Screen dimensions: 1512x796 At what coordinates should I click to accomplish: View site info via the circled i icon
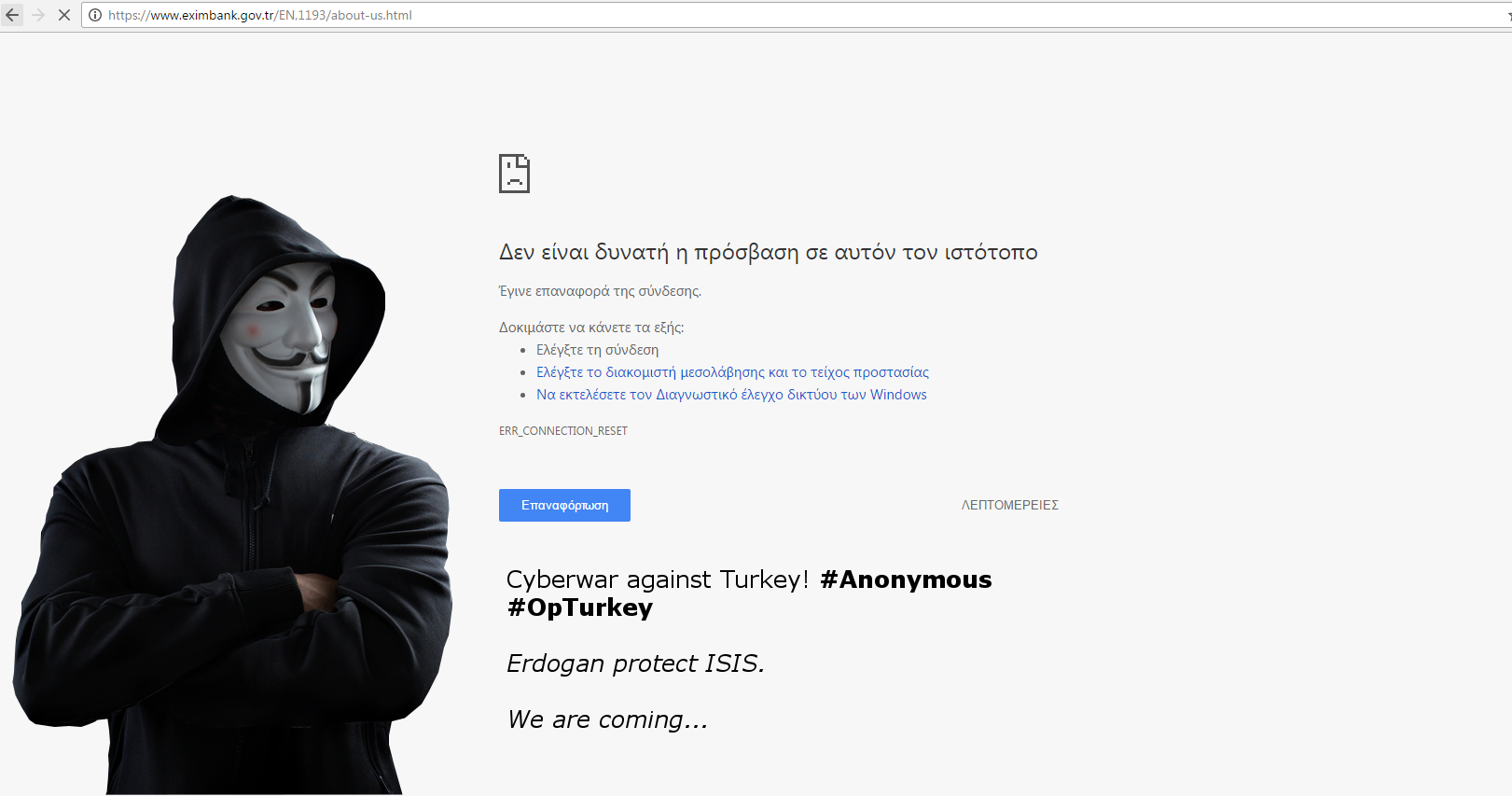coord(95,15)
